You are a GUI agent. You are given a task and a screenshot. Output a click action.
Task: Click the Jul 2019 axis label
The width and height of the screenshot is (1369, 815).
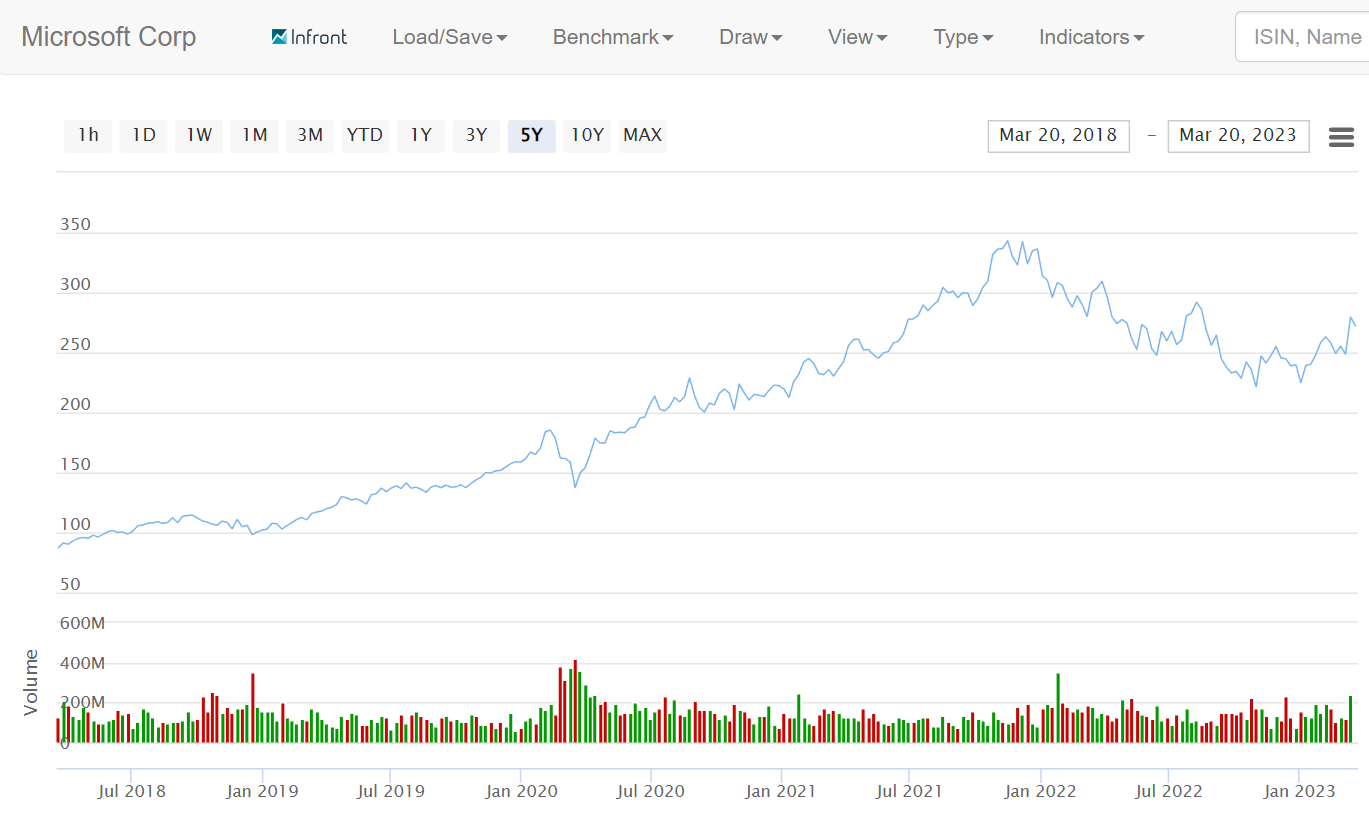click(391, 791)
